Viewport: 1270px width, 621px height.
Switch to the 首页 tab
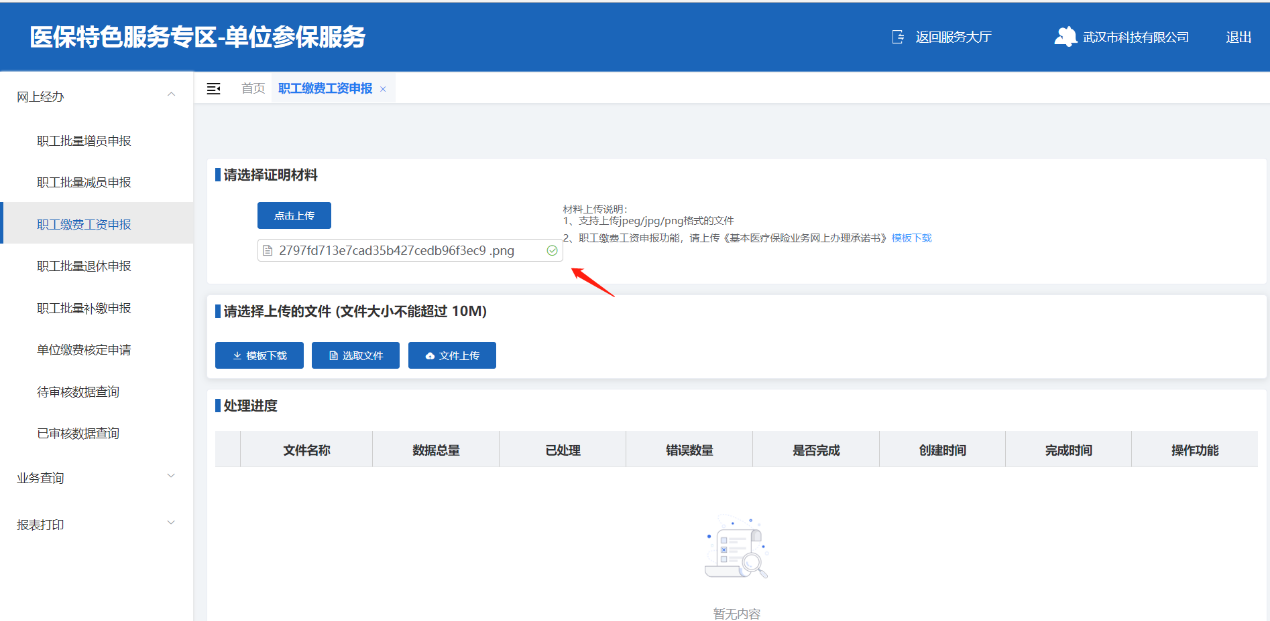[253, 89]
